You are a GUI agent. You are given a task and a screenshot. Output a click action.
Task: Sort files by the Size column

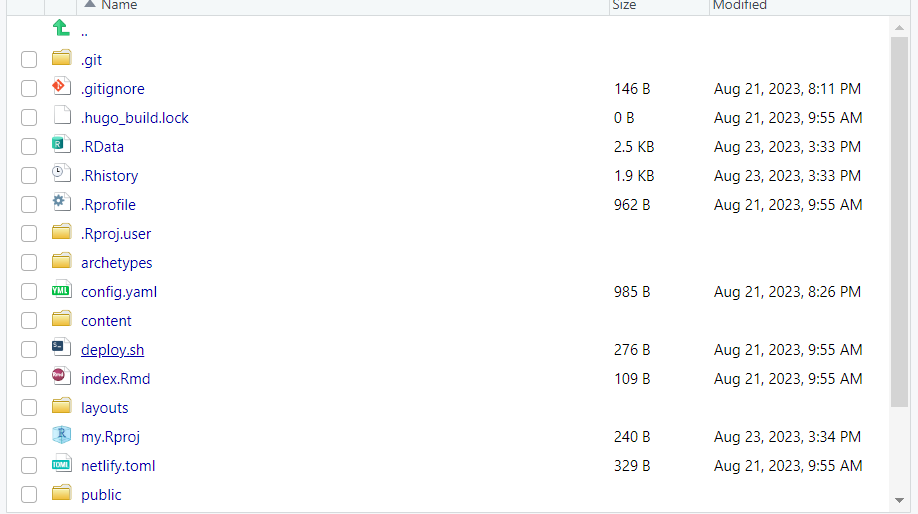(x=624, y=6)
